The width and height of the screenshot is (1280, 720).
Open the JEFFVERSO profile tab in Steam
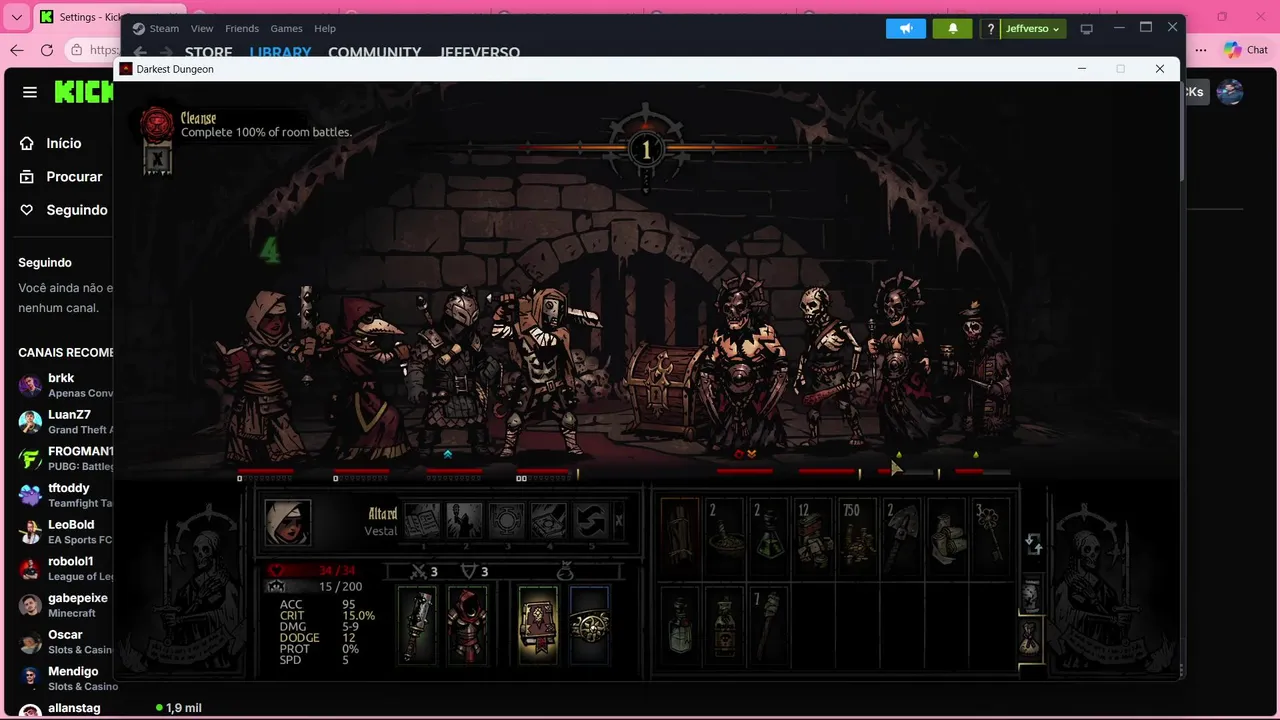point(480,52)
